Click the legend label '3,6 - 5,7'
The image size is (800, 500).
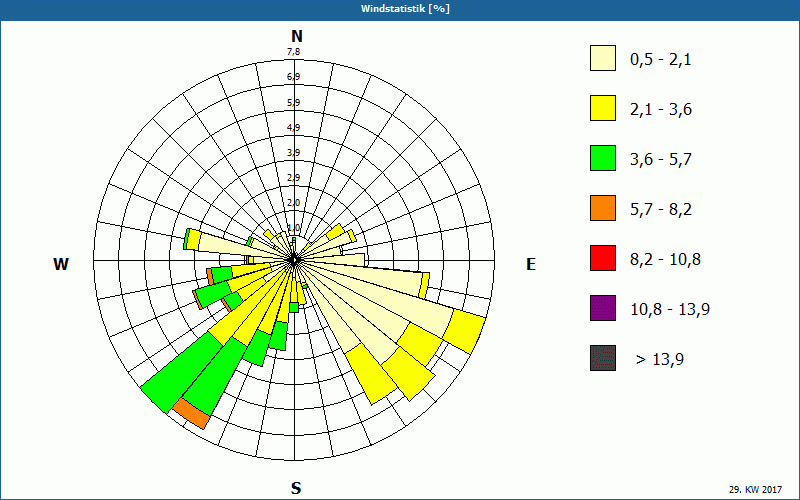(661, 160)
